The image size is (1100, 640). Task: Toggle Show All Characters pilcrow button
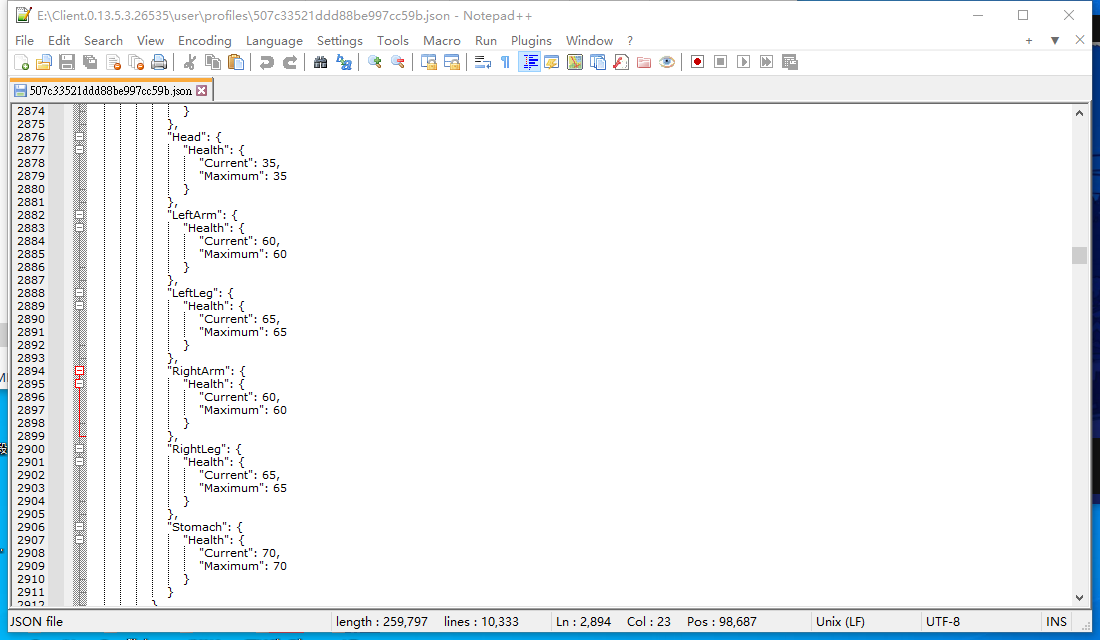[505, 62]
